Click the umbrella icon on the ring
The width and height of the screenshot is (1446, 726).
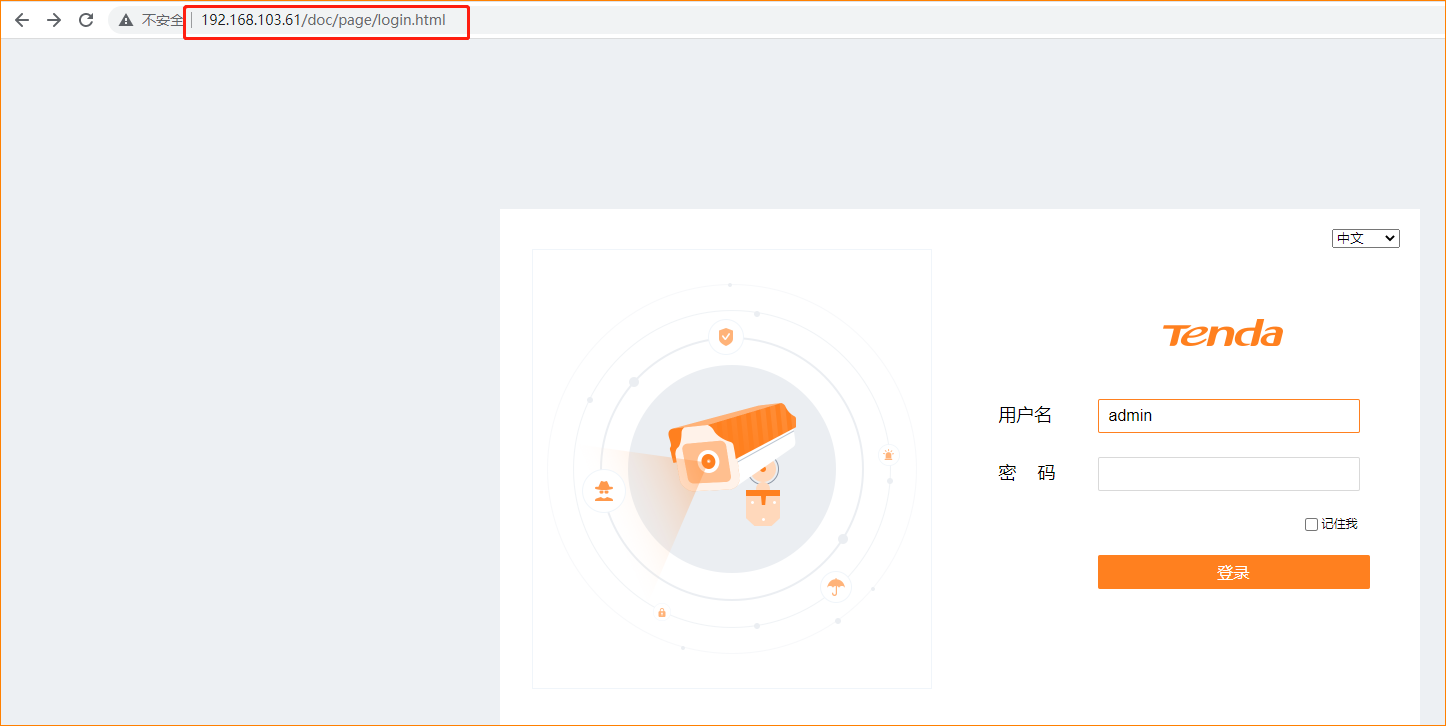click(x=836, y=586)
